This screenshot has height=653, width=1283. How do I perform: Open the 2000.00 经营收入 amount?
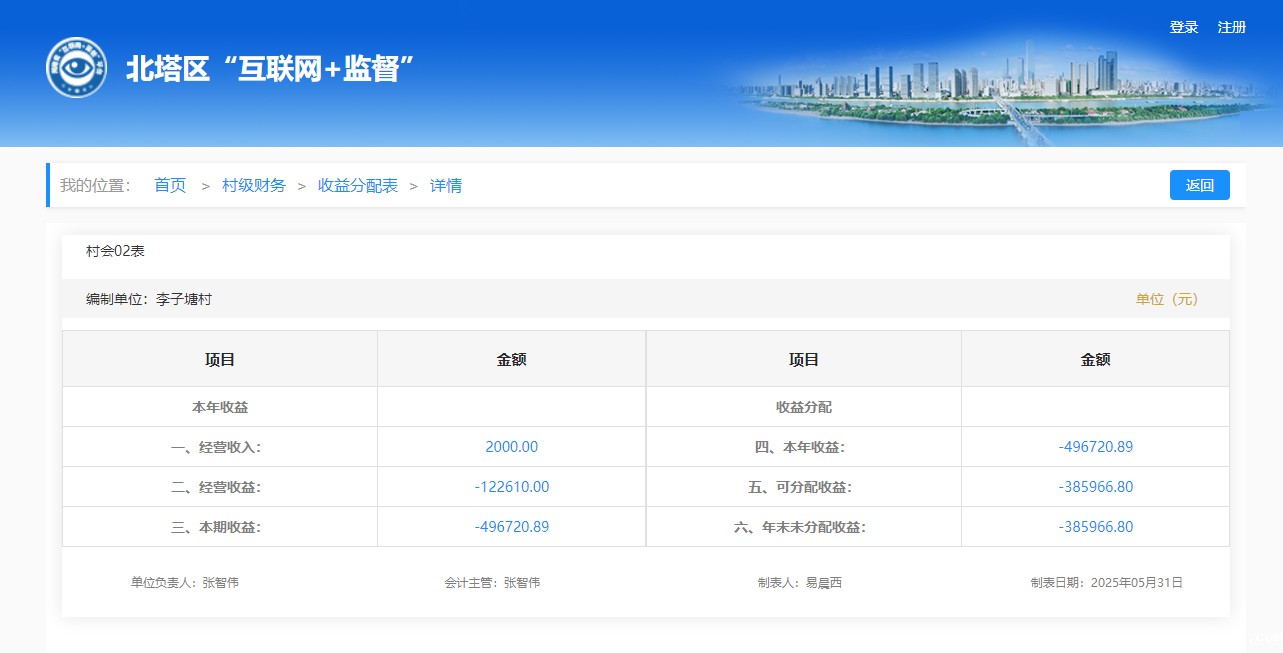click(x=511, y=447)
